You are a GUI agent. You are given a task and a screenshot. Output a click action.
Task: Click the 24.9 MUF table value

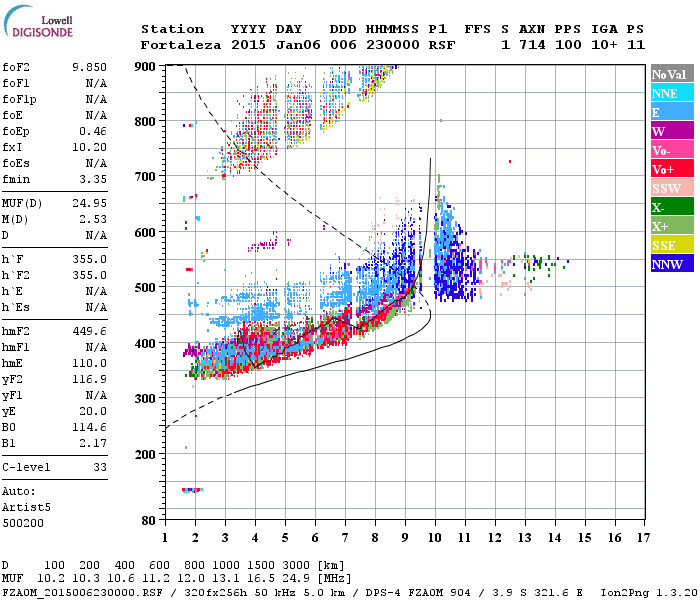[296, 579]
